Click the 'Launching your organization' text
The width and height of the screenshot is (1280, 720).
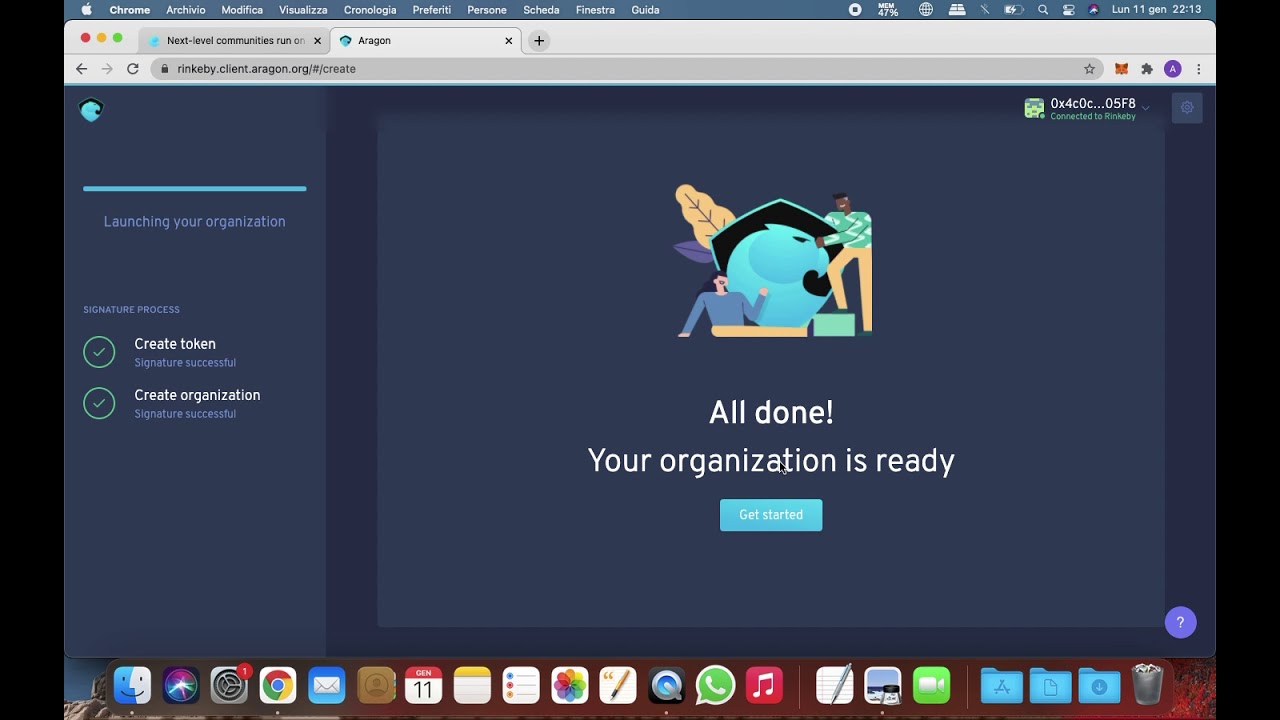click(195, 222)
